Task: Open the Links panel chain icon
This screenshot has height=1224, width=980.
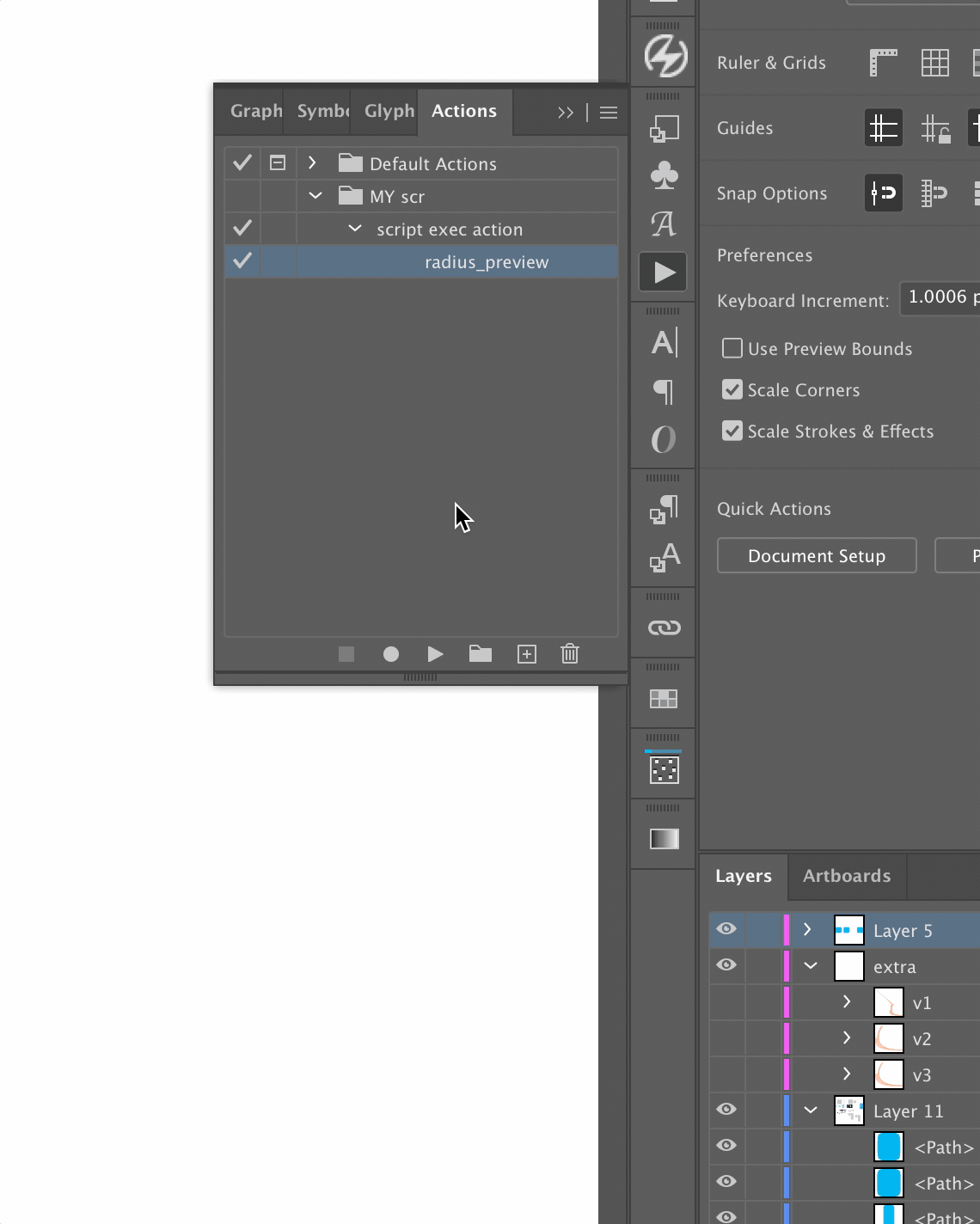Action: tap(665, 627)
